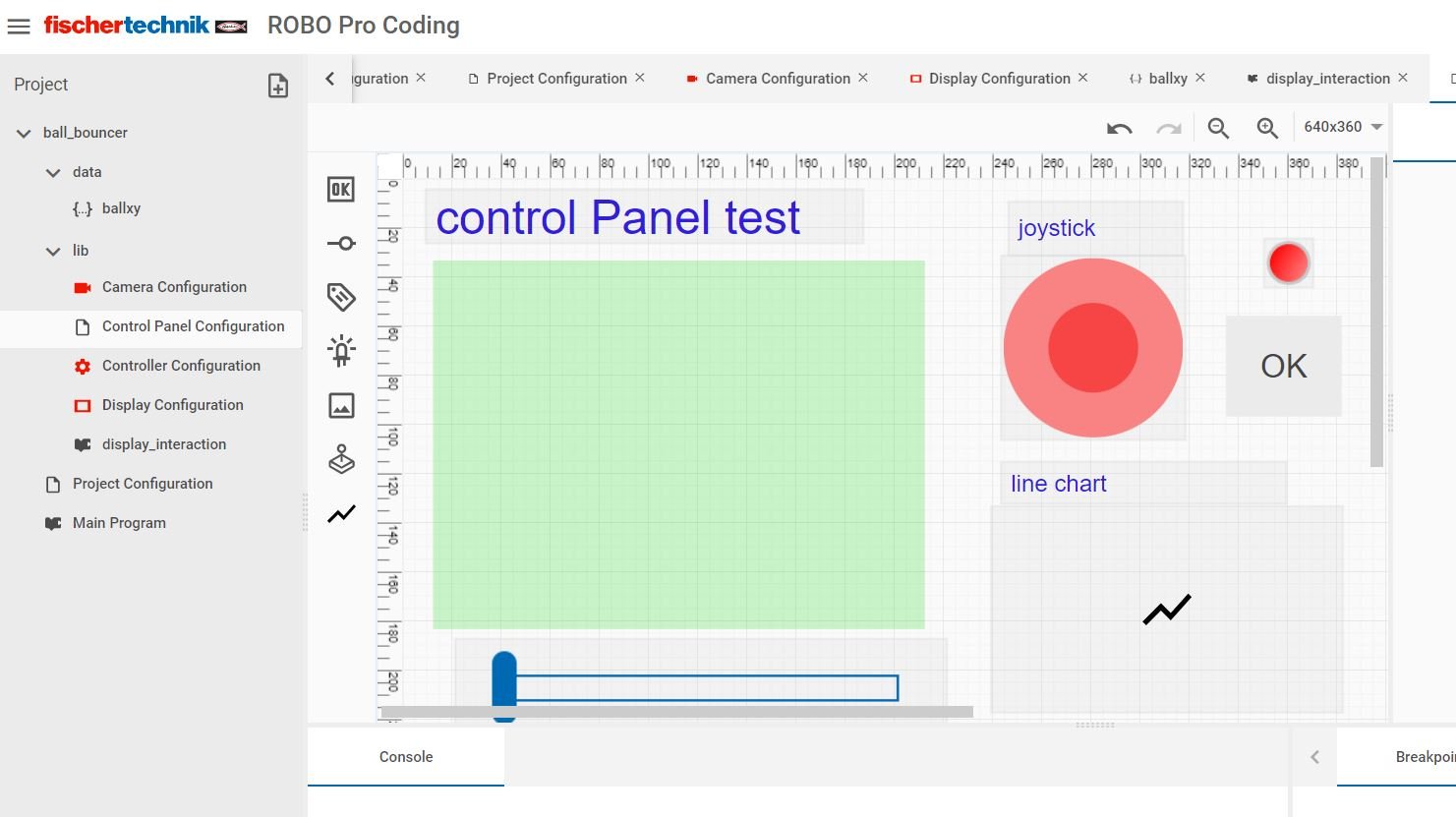Select the slider widget tool

pyautogui.click(x=341, y=243)
